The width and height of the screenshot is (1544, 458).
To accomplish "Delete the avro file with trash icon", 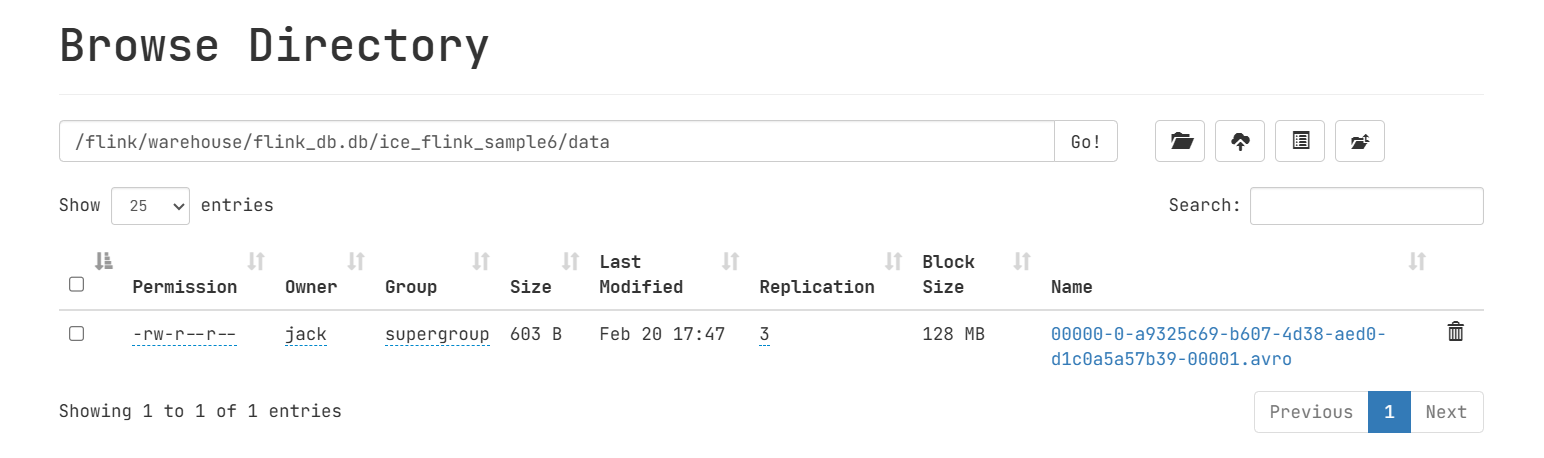I will 1456,332.
